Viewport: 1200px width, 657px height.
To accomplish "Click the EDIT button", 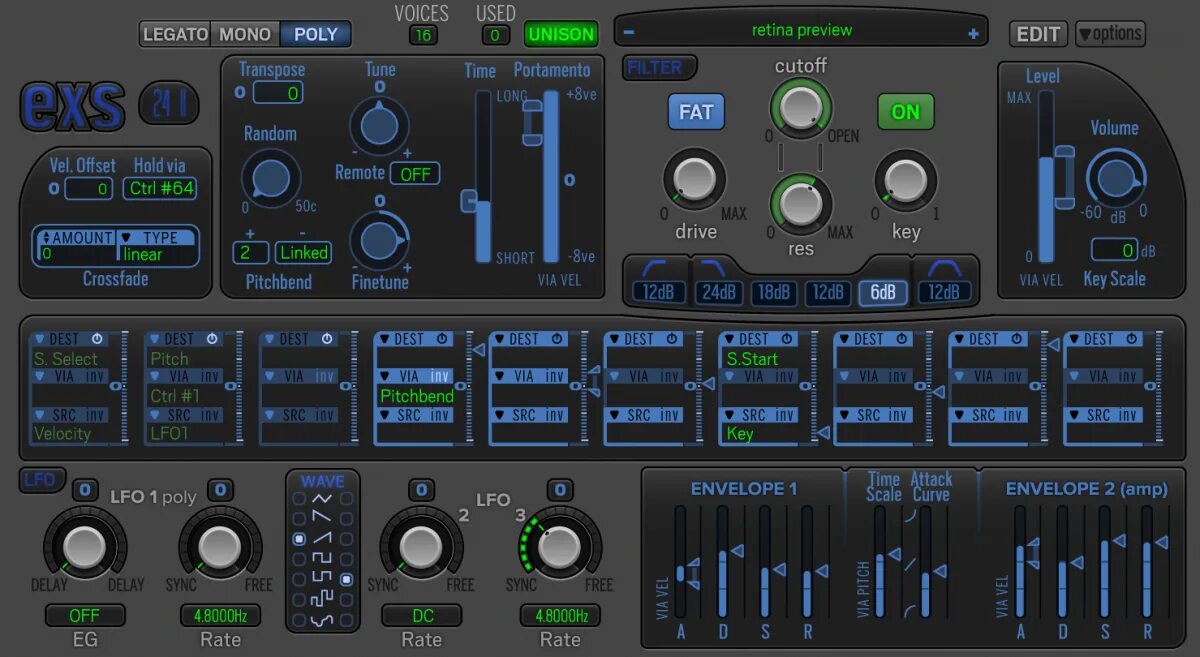I will [x=1038, y=34].
